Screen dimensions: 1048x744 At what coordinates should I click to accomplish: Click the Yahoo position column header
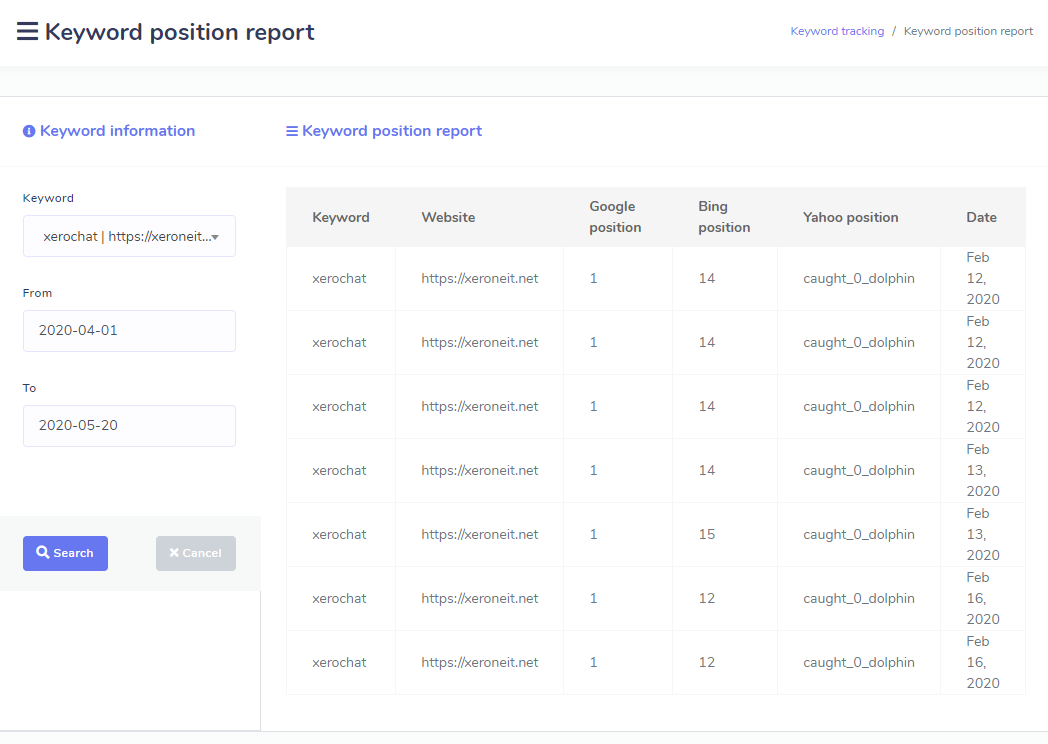[850, 217]
